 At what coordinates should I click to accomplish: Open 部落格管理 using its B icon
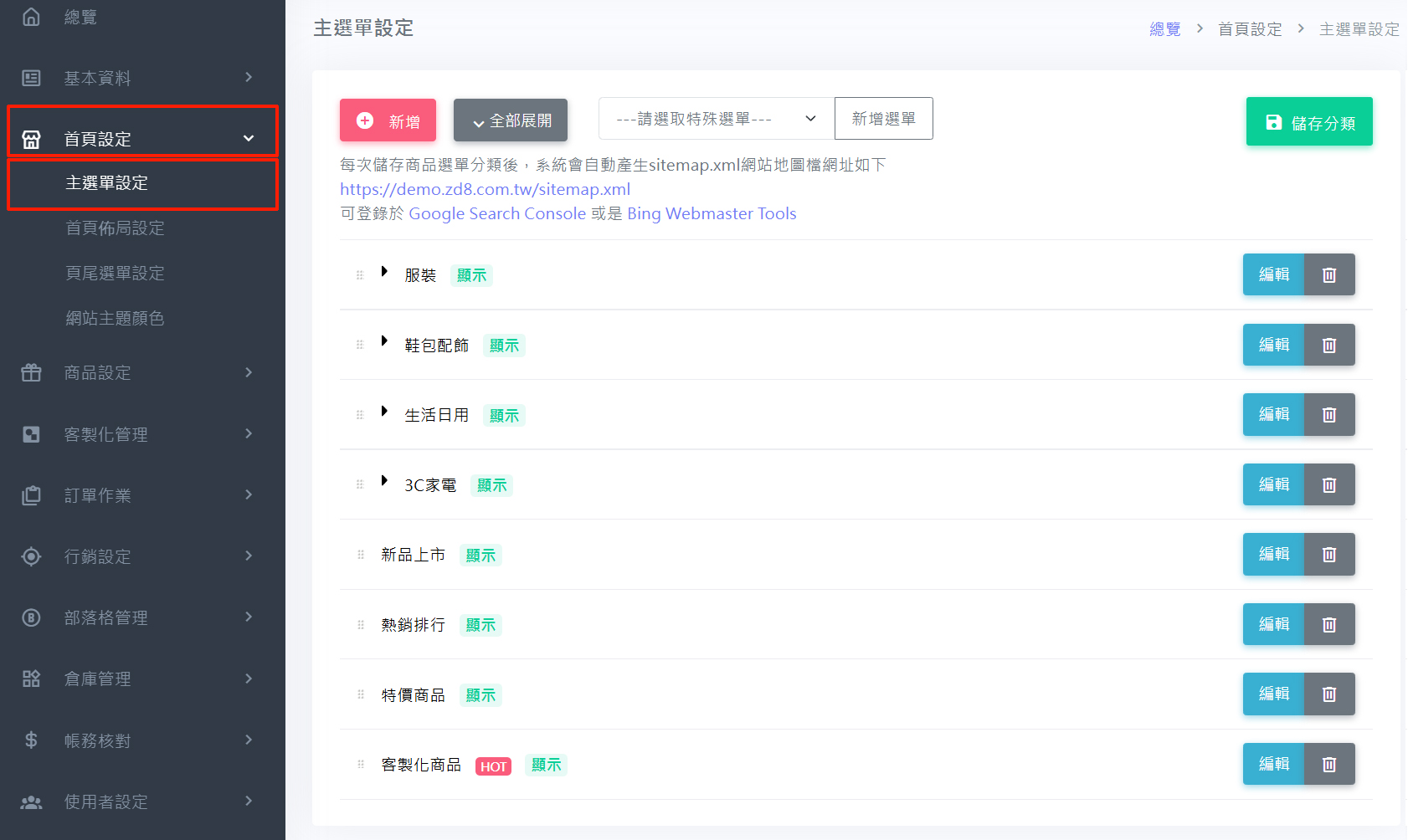click(x=31, y=617)
